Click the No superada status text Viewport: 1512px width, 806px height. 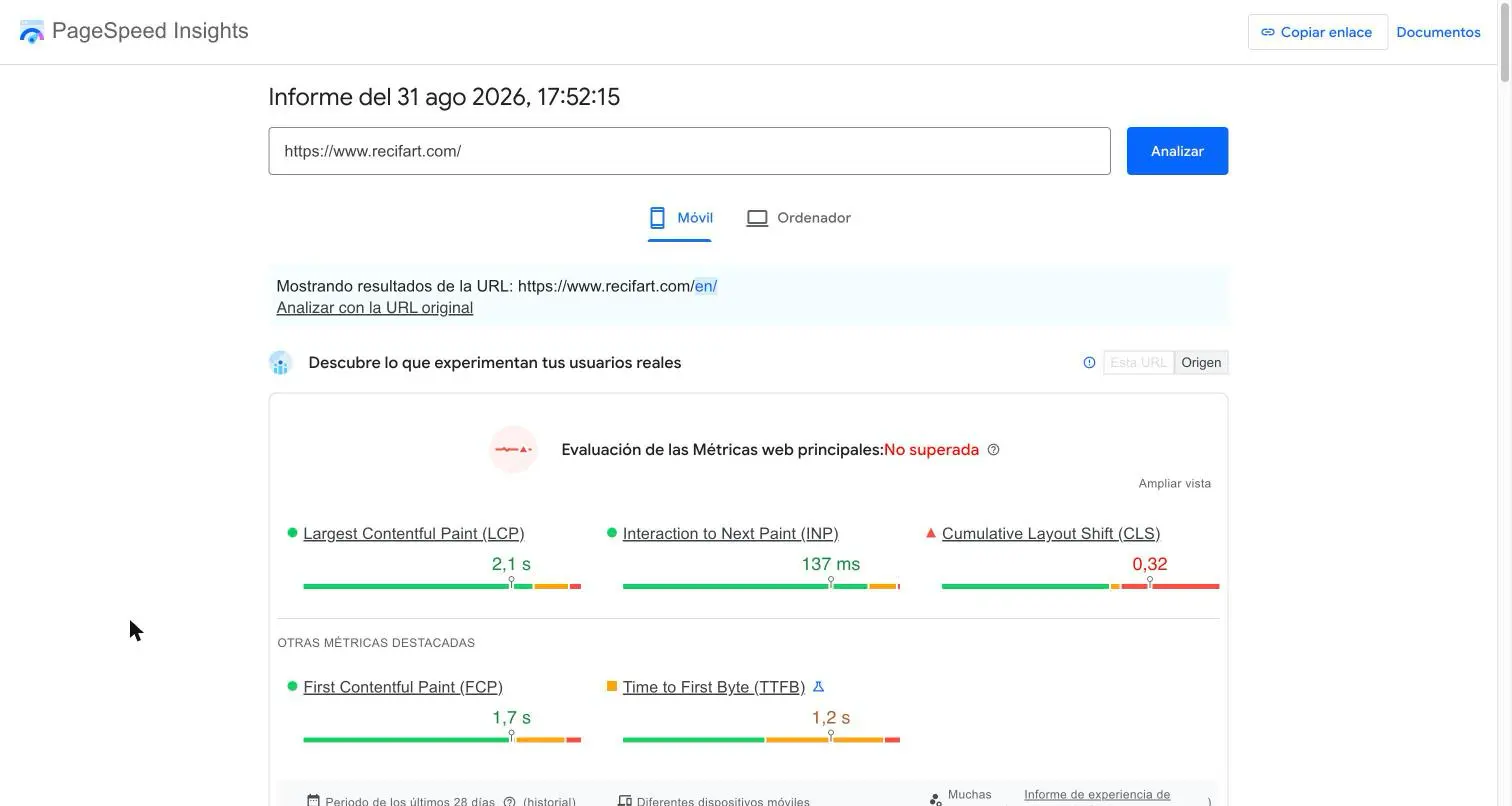coord(931,450)
